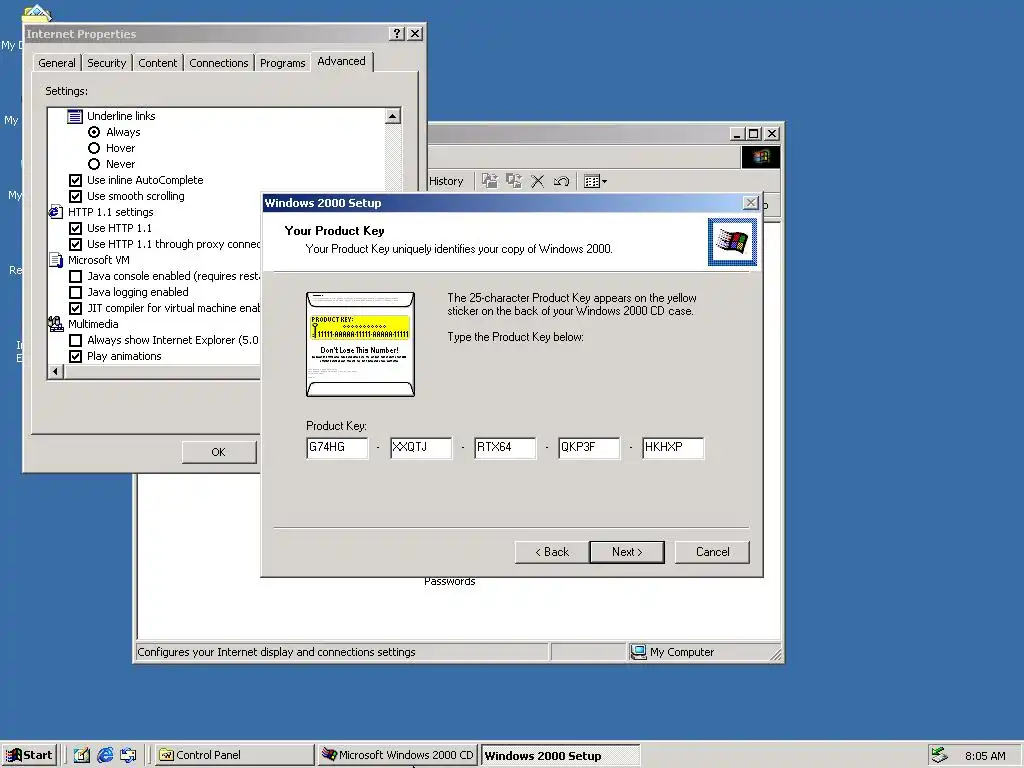
Task: Click the Windows flag icon in Setup header
Action: click(x=732, y=242)
